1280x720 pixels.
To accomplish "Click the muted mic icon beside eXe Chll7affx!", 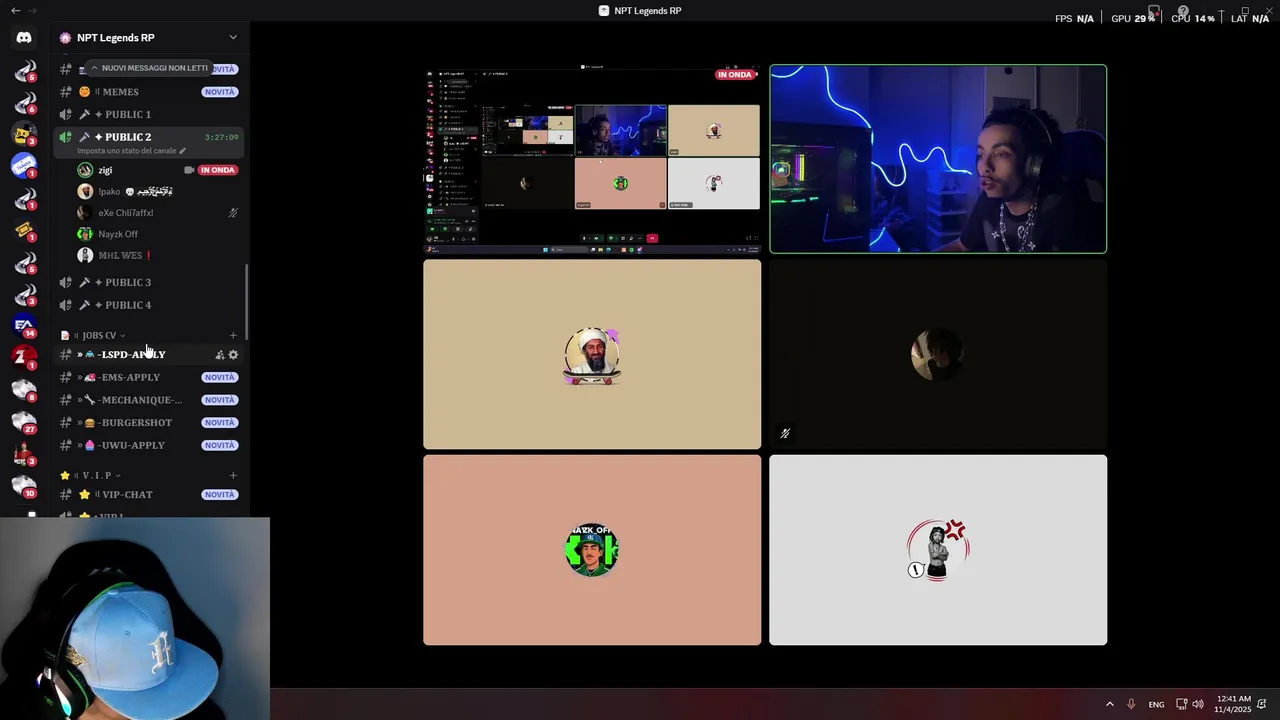I will (233, 213).
